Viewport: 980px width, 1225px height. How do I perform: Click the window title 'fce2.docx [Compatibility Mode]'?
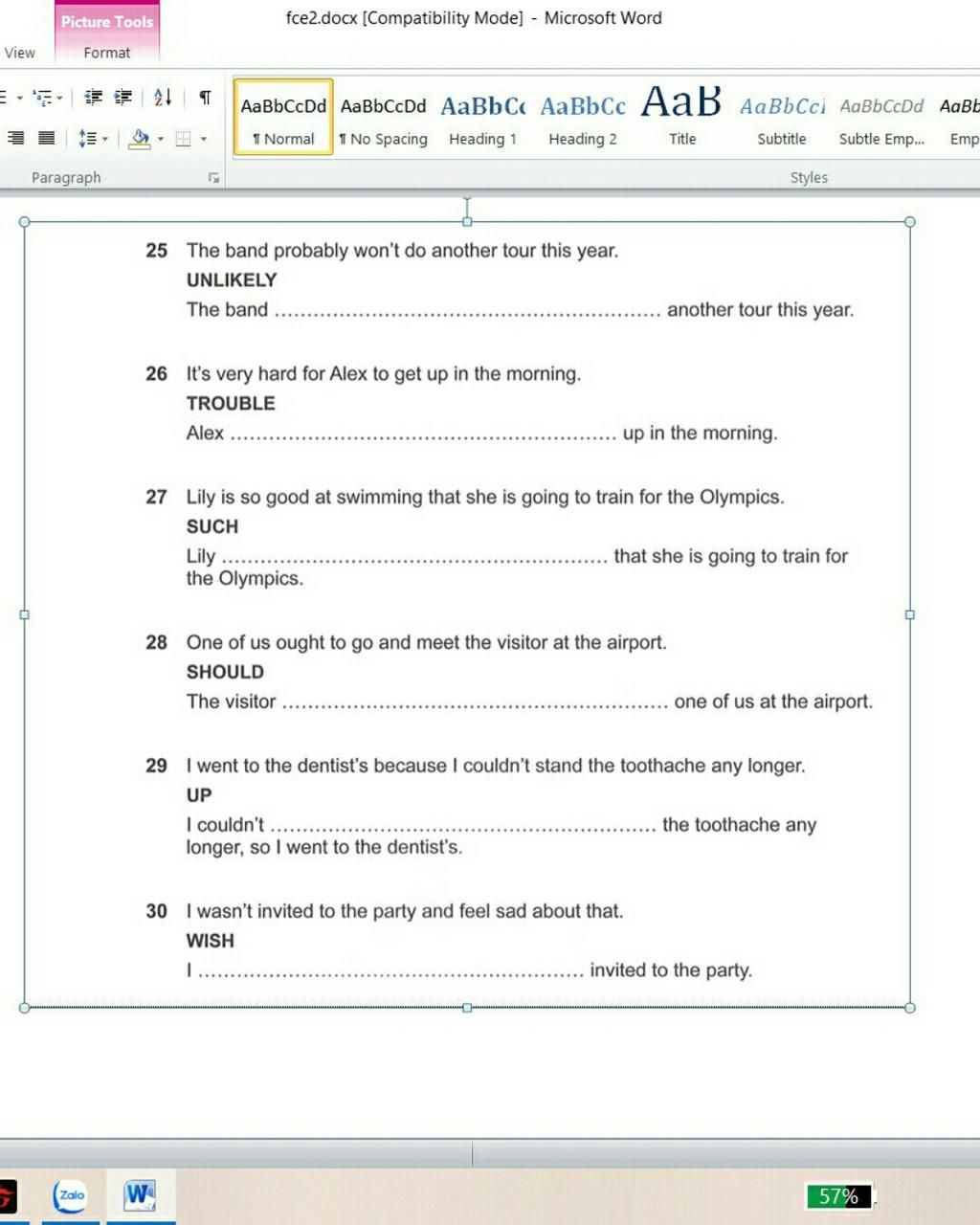[x=405, y=17]
